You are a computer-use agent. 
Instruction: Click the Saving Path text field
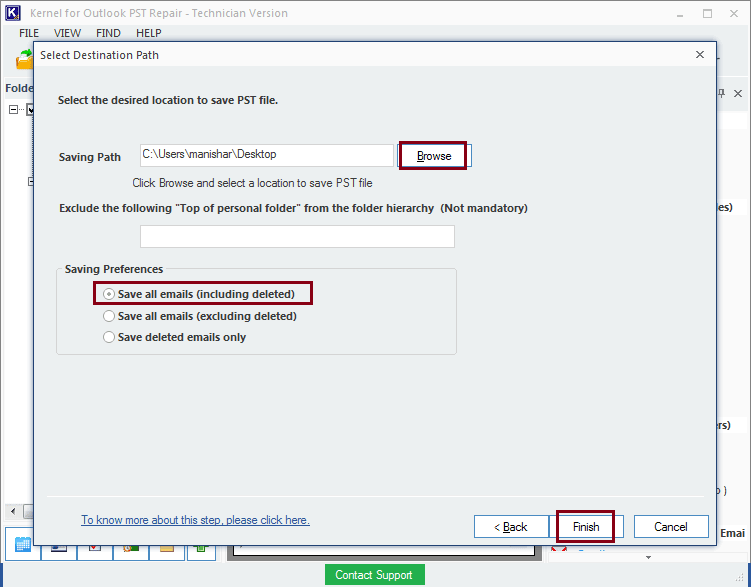coord(267,156)
